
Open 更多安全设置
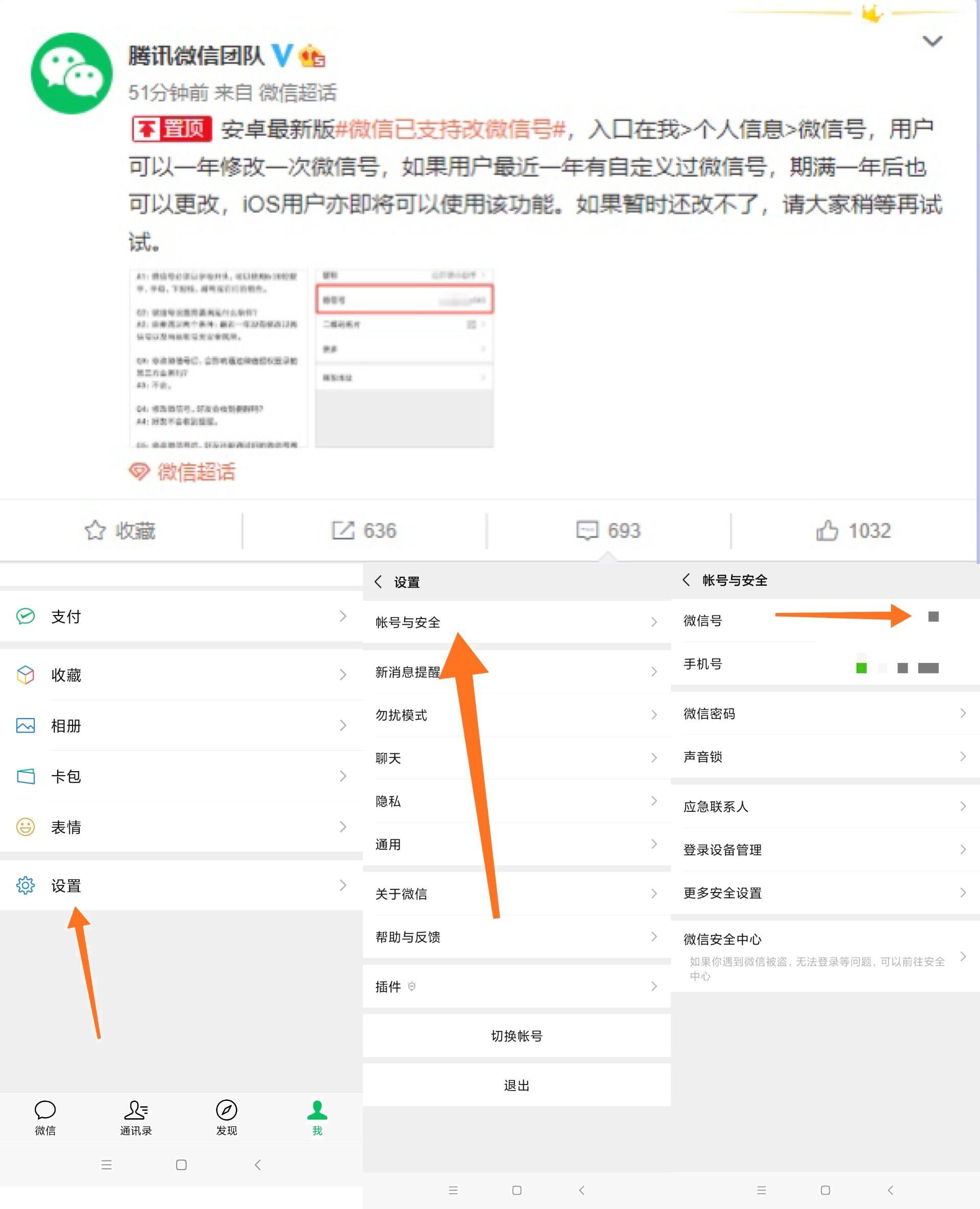825,893
